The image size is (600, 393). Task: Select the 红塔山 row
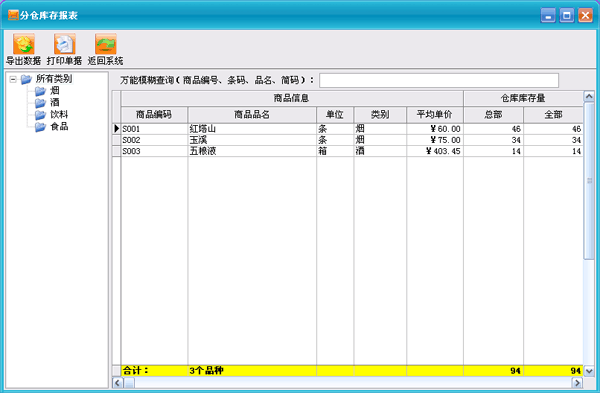pos(352,129)
